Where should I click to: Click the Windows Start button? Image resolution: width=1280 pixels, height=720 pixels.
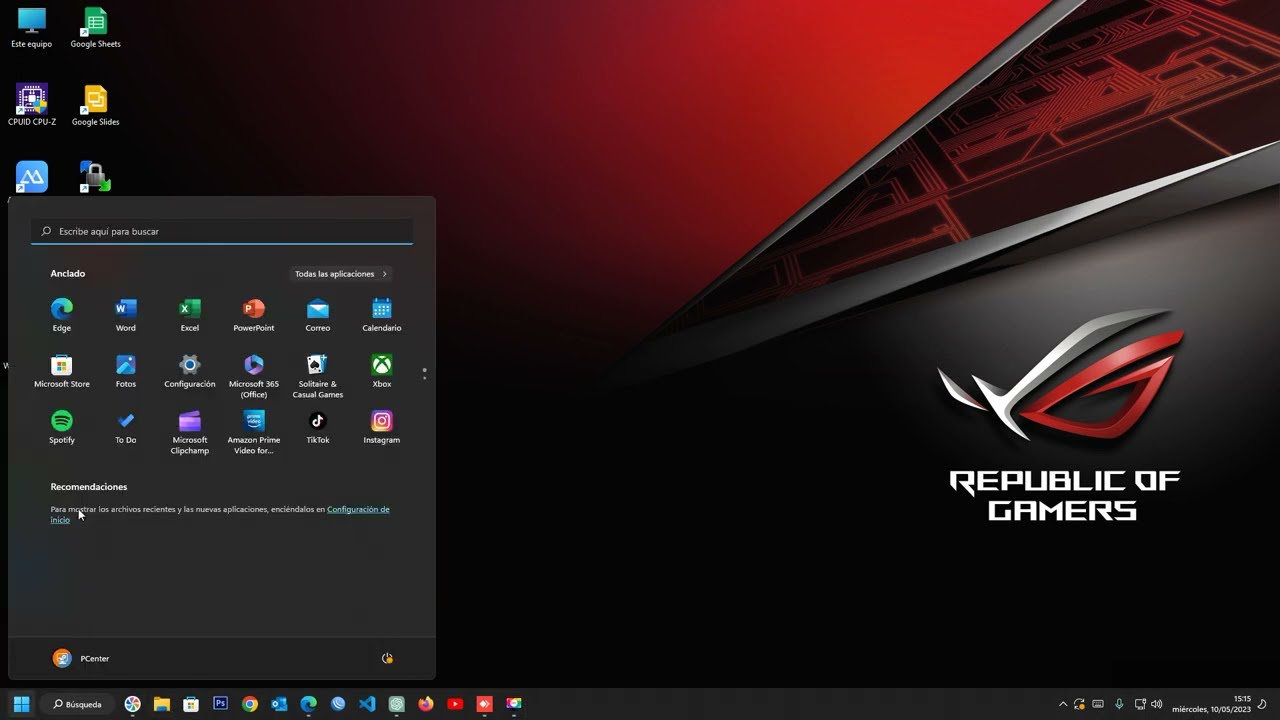coord(21,704)
